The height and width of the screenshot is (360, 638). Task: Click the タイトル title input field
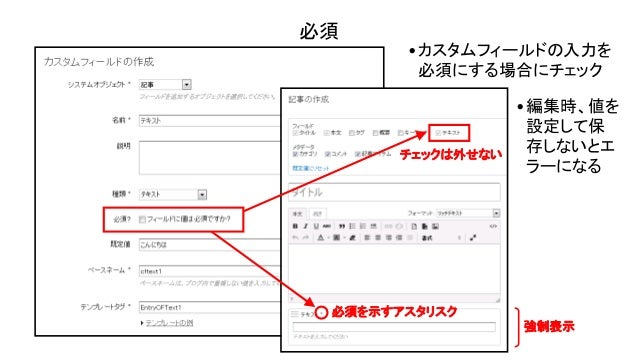coord(394,192)
